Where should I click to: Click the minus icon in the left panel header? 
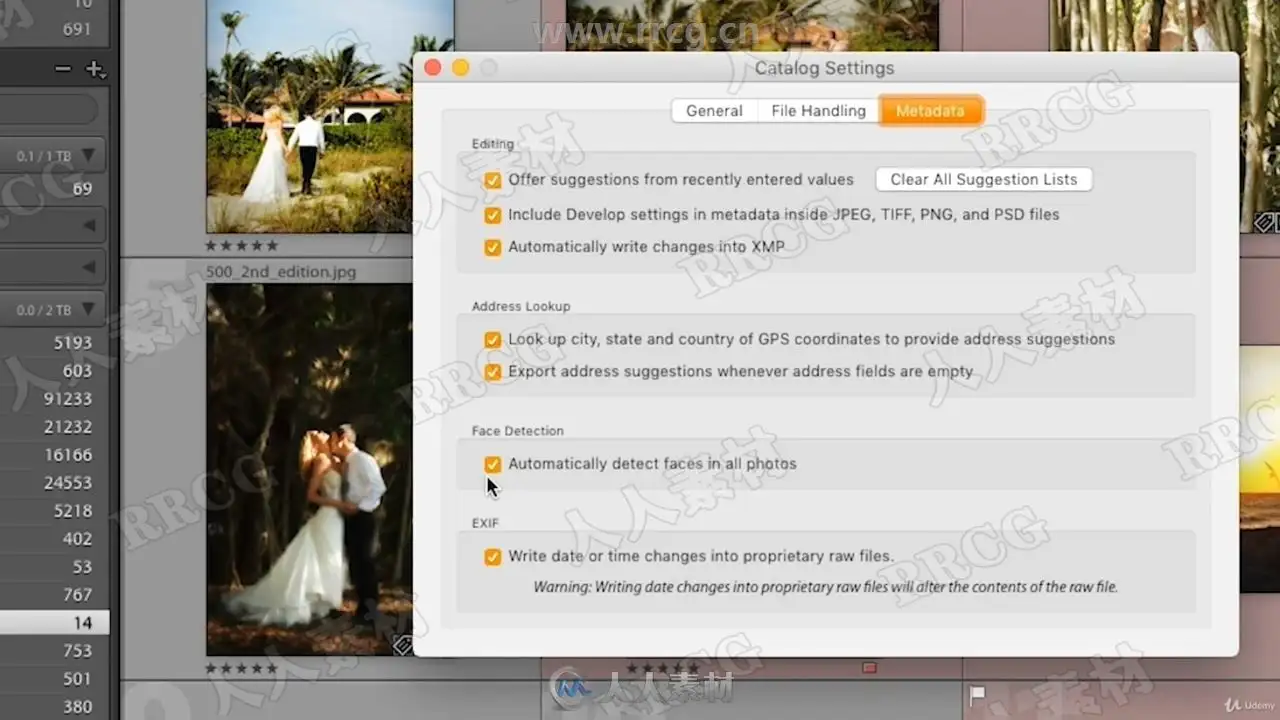(63, 69)
